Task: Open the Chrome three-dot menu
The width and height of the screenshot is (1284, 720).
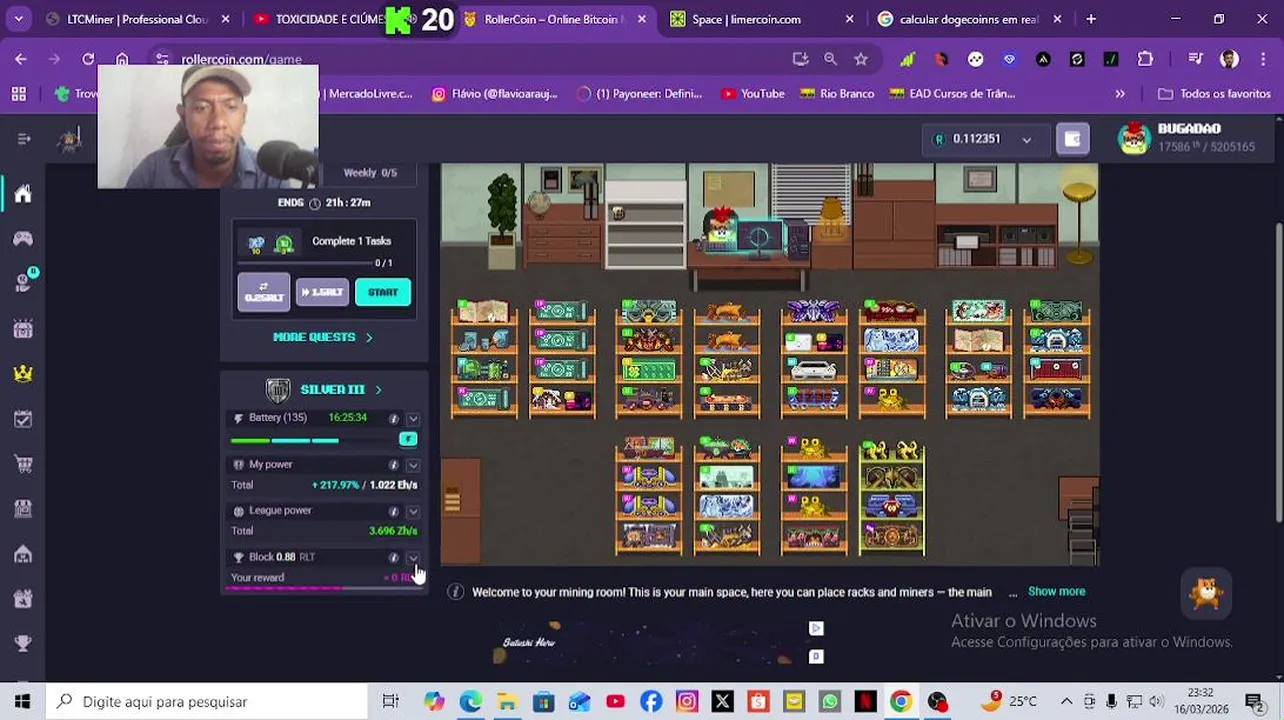Action: [x=1262, y=59]
